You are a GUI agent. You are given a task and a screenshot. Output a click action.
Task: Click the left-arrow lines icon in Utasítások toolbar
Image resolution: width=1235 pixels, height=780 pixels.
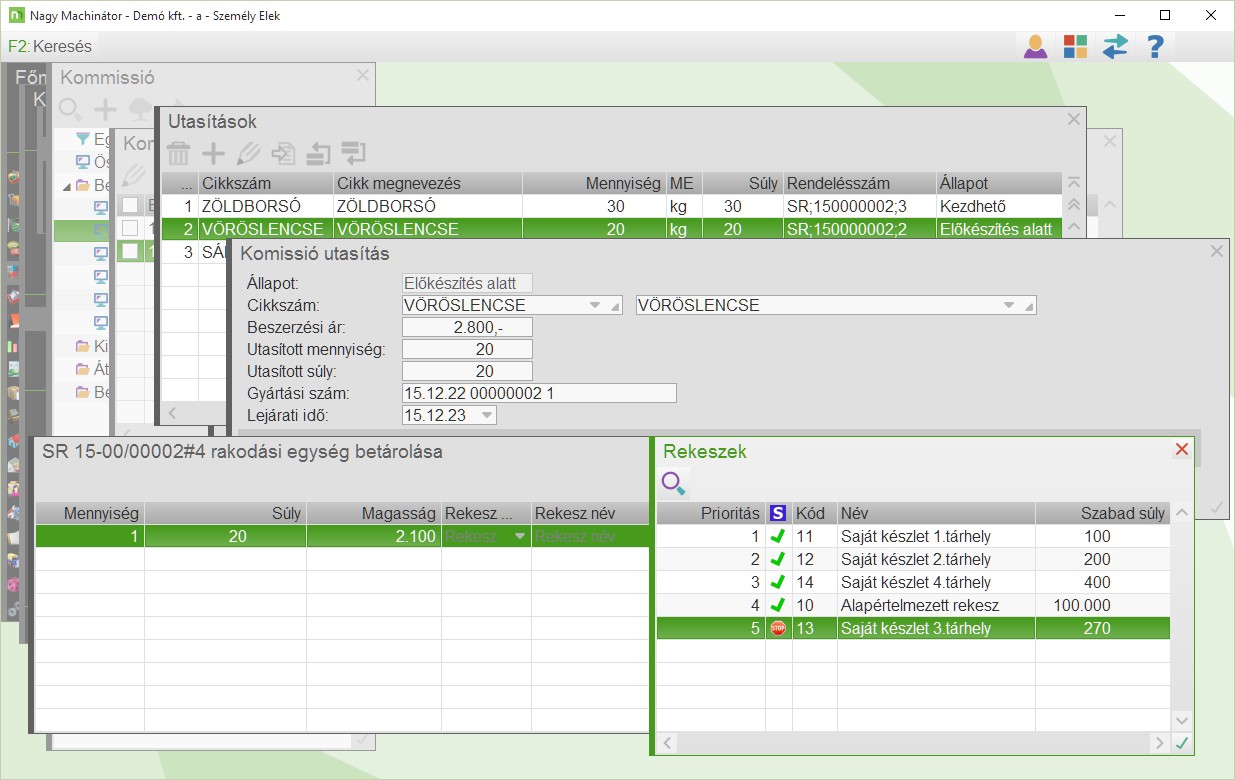(x=318, y=153)
